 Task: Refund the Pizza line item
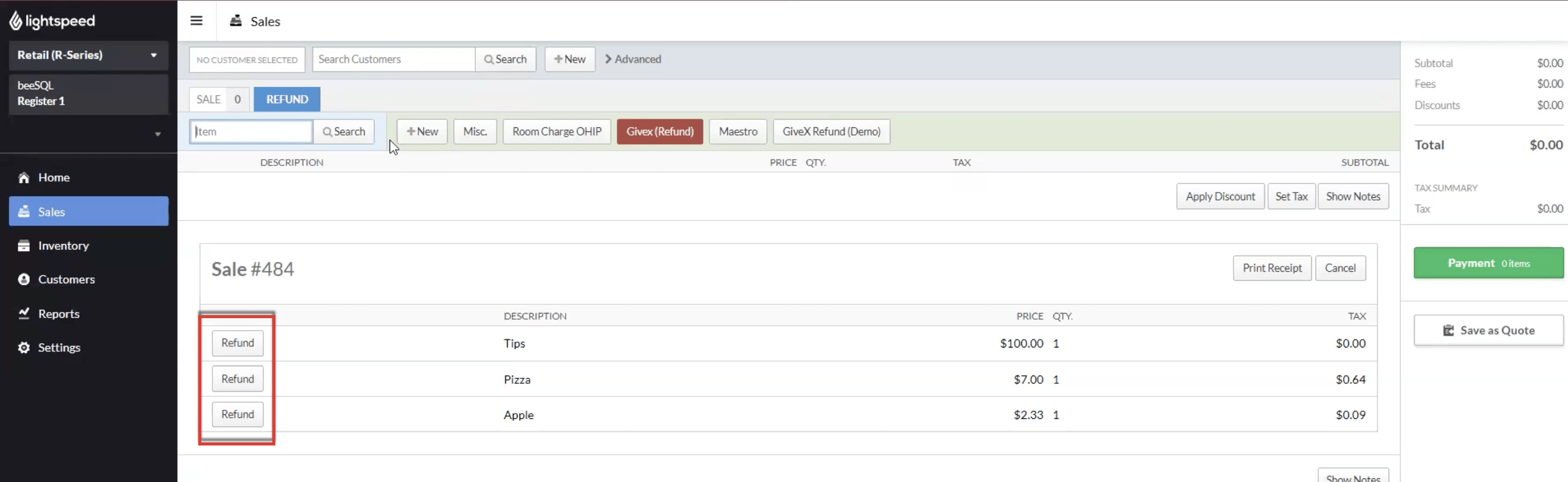(237, 379)
